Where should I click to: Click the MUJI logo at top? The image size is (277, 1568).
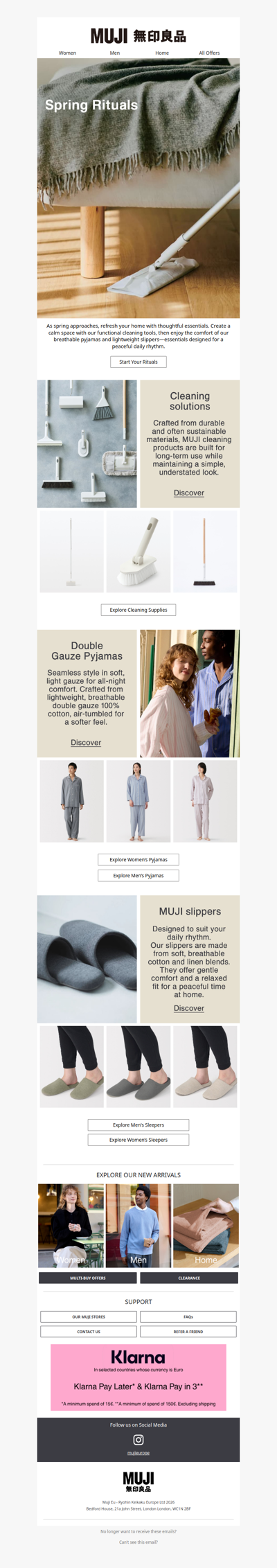coord(138,36)
